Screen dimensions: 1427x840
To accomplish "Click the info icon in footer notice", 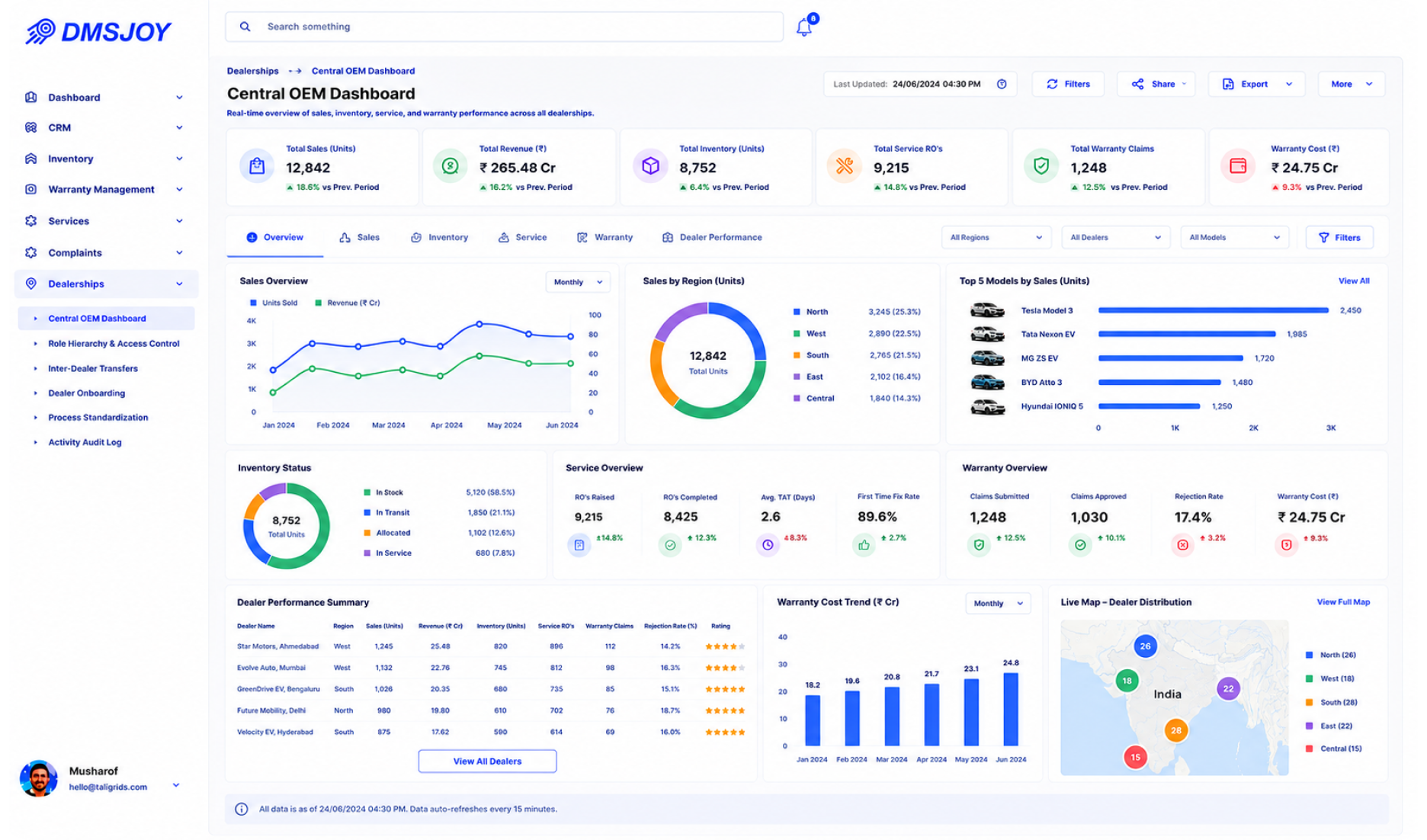I will click(241, 809).
